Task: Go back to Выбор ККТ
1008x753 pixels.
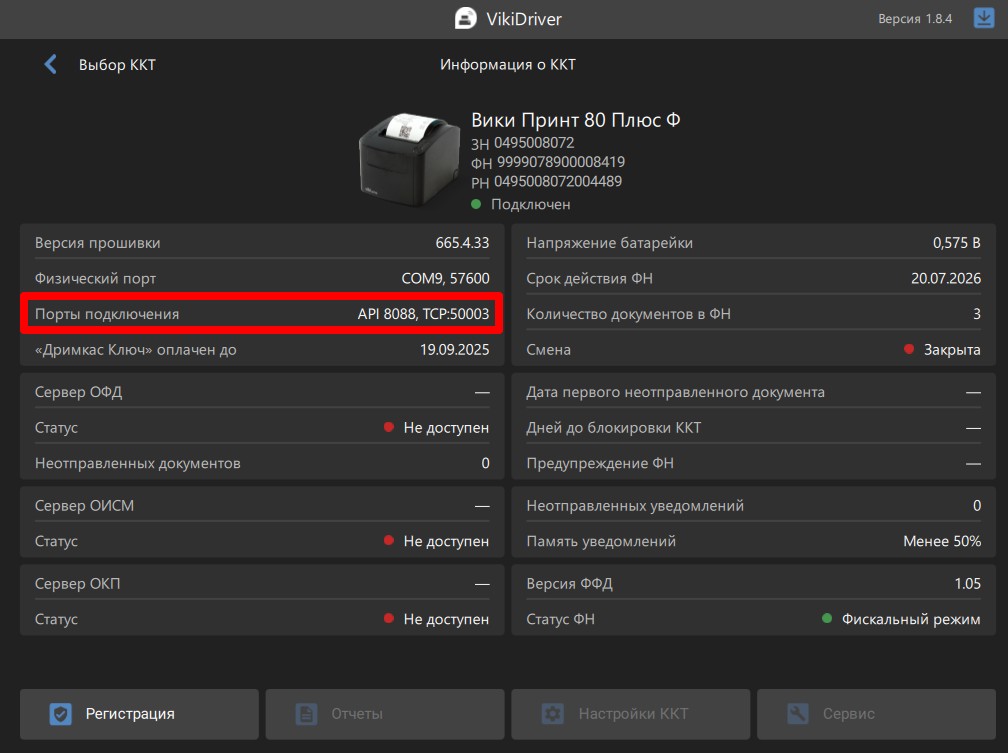Action: [x=116, y=65]
